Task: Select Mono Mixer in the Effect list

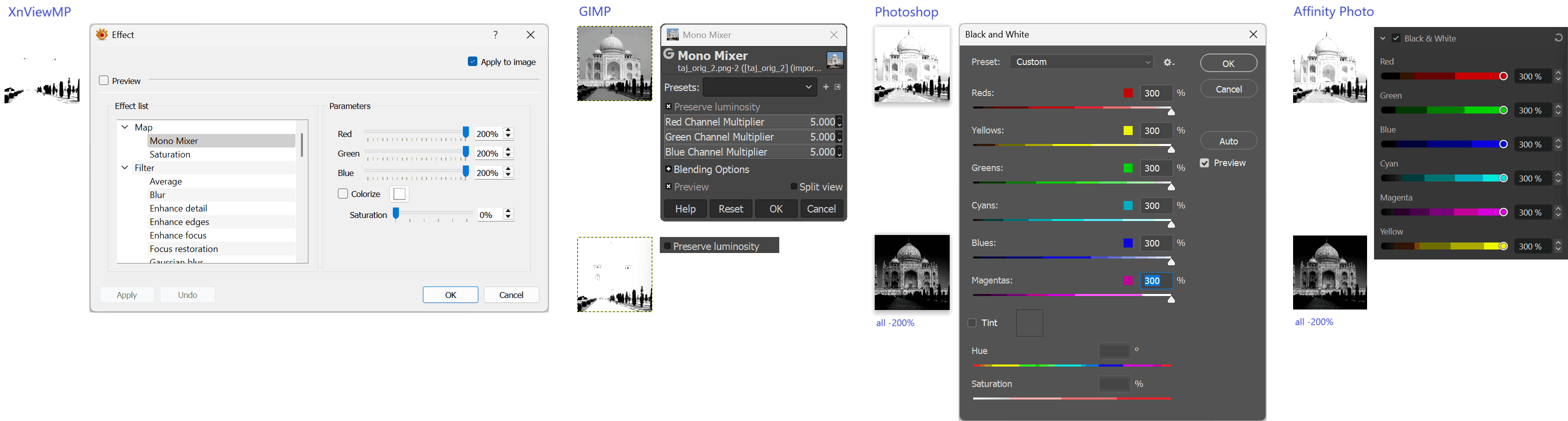Action: (x=221, y=140)
